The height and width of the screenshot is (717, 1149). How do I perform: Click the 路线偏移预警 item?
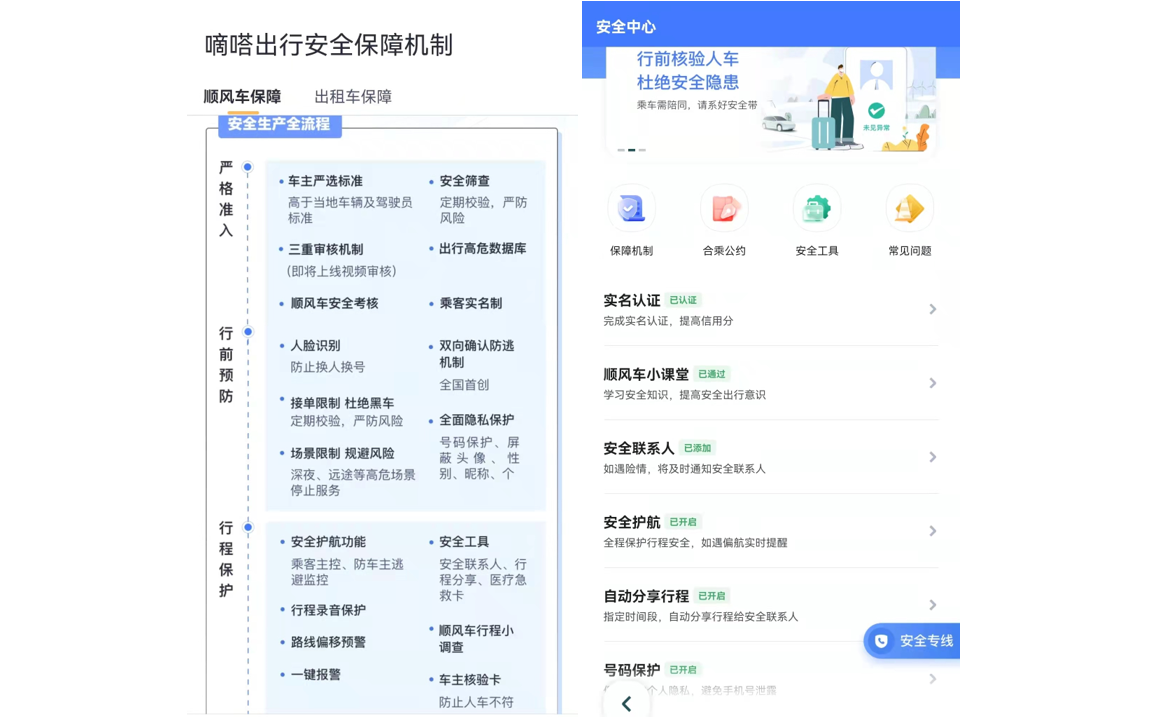pyautogui.click(x=328, y=642)
